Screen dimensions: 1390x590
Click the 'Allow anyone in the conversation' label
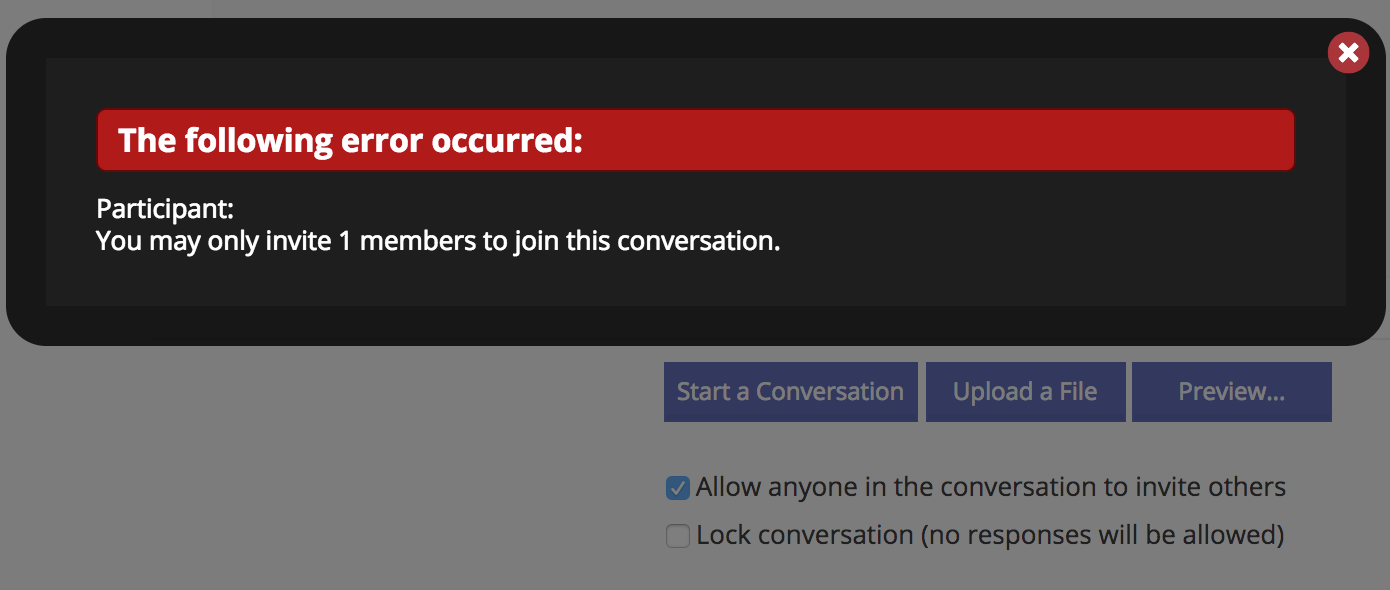click(x=991, y=488)
